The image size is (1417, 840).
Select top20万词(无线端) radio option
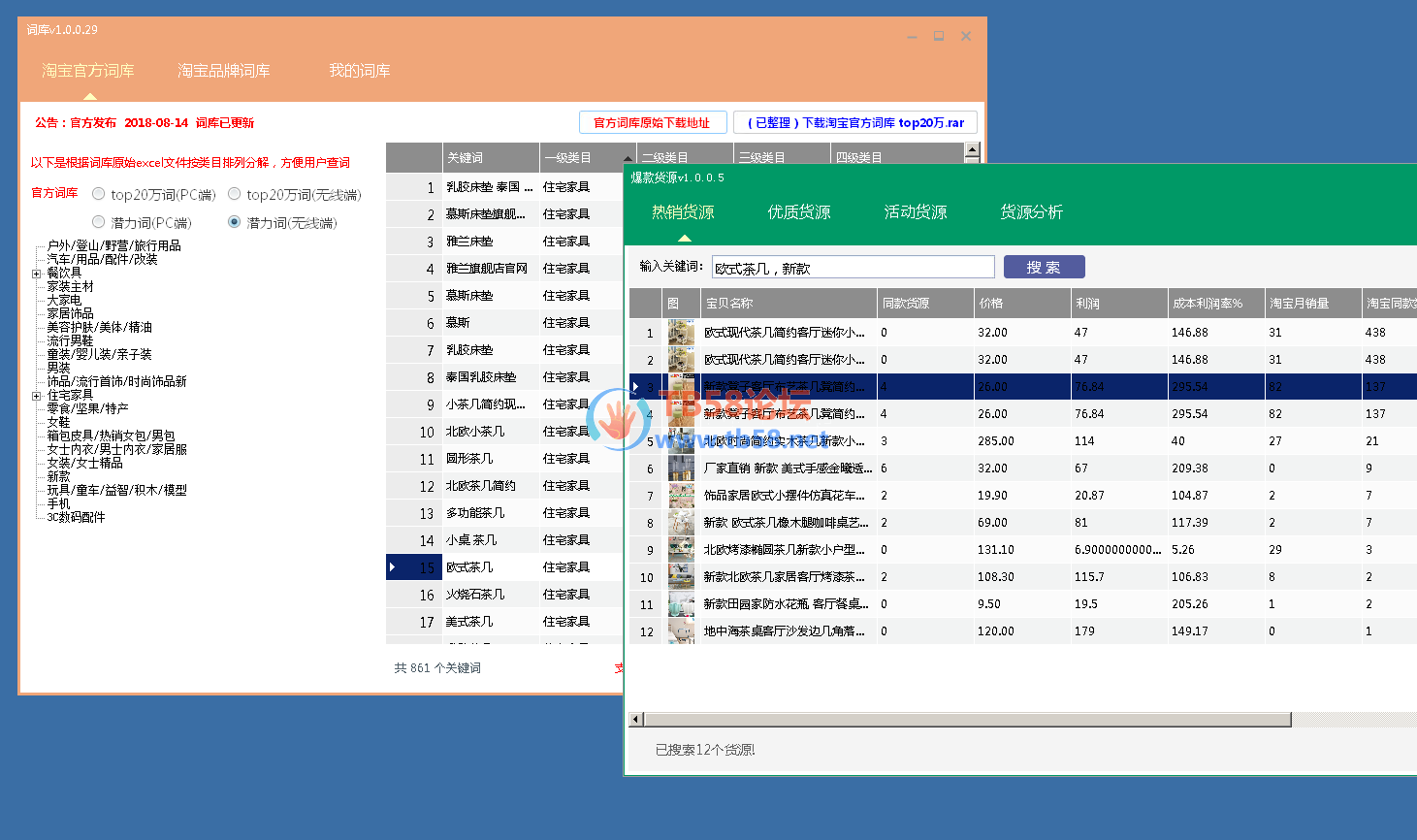235,194
